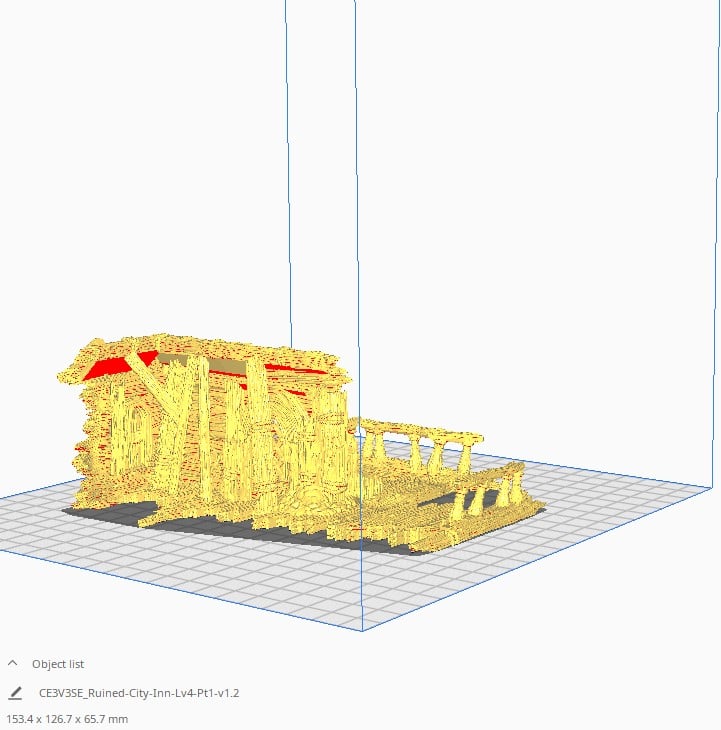Click the 153.4 x 126.7 x 65.7 mm dimensions text

[67, 719]
